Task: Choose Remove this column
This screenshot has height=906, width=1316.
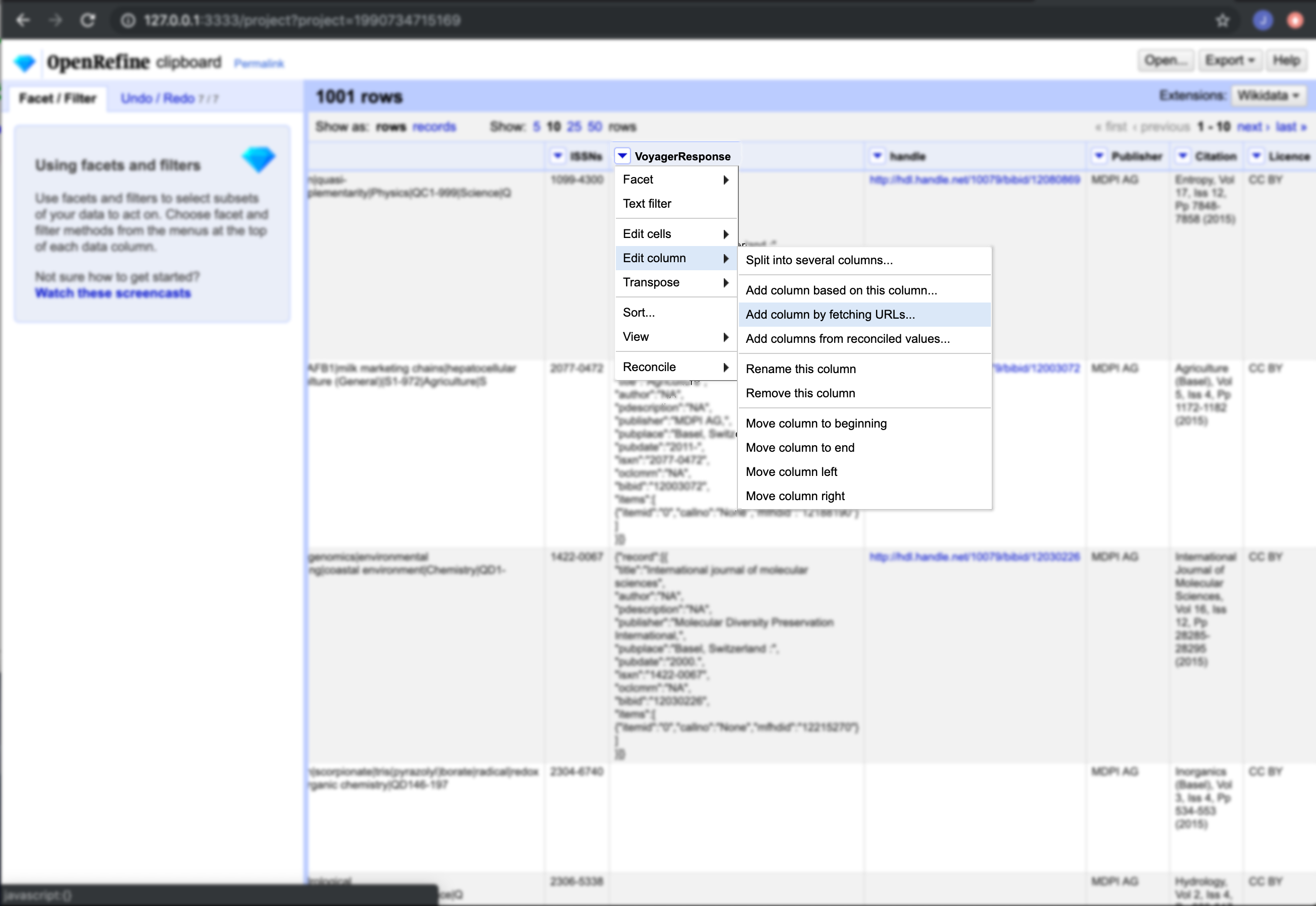Action: 864,393
